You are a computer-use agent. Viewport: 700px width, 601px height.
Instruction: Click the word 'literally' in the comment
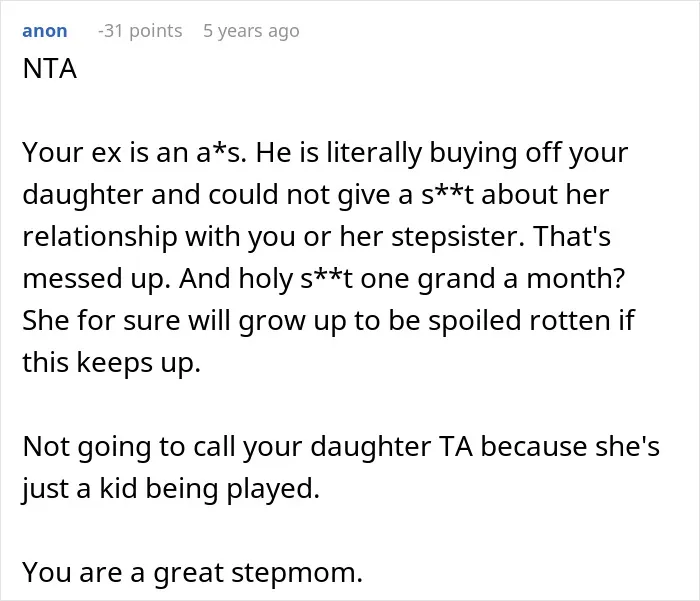374,153
